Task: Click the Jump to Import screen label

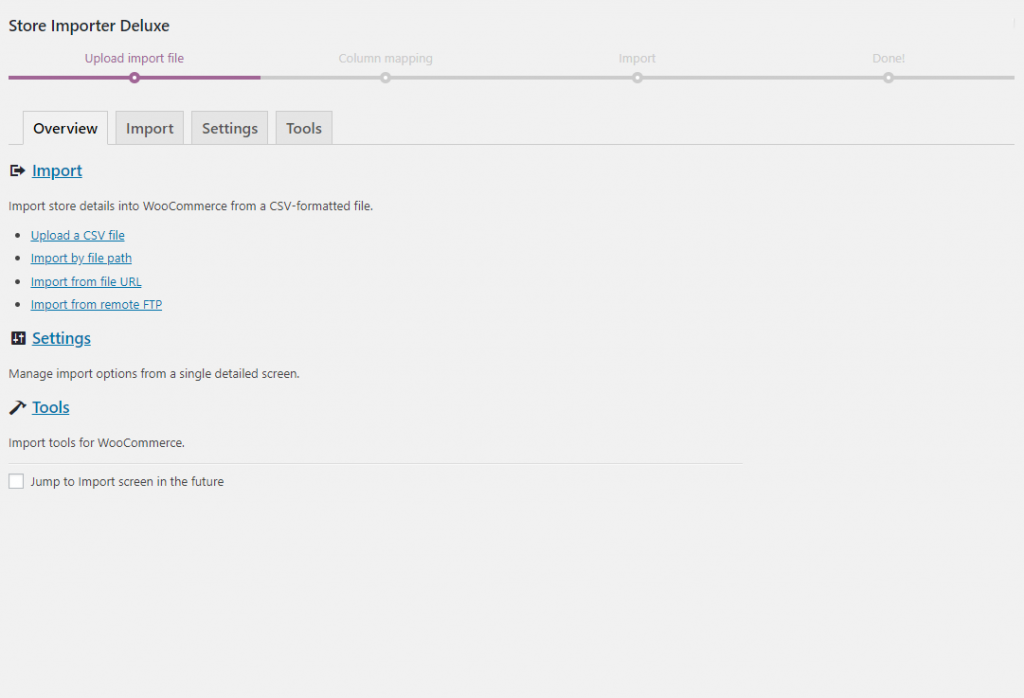Action: [x=127, y=481]
